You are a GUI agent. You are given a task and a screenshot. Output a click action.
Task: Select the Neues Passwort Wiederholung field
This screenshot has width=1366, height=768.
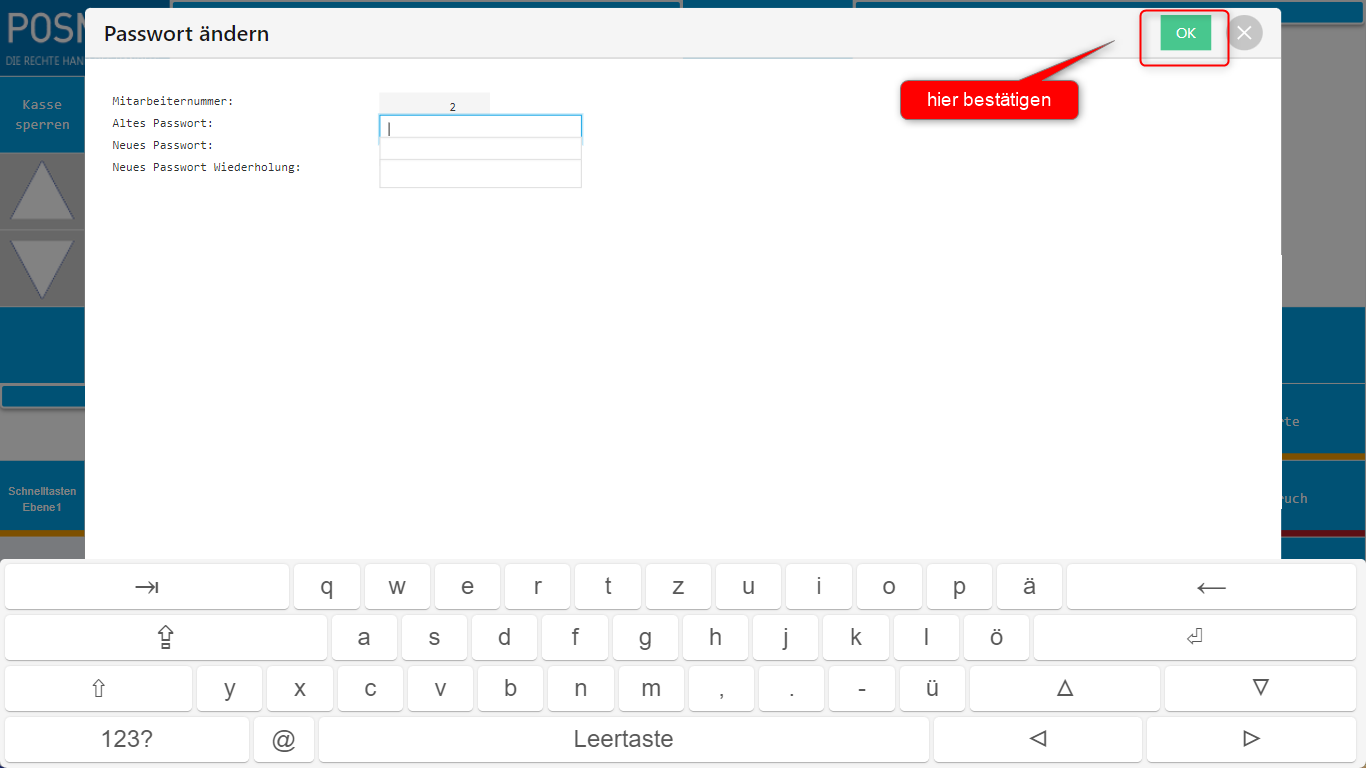pyautogui.click(x=480, y=173)
